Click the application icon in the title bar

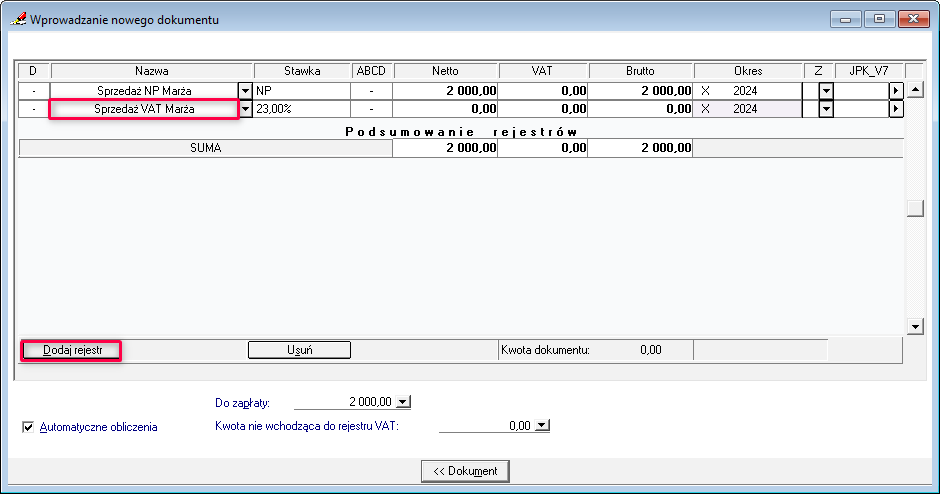pyautogui.click(x=18, y=19)
